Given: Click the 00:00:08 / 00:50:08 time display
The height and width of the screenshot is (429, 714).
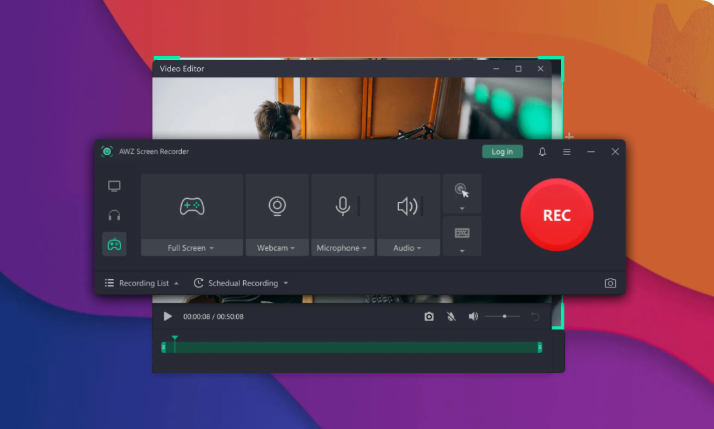Looking at the screenshot, I should (213, 317).
